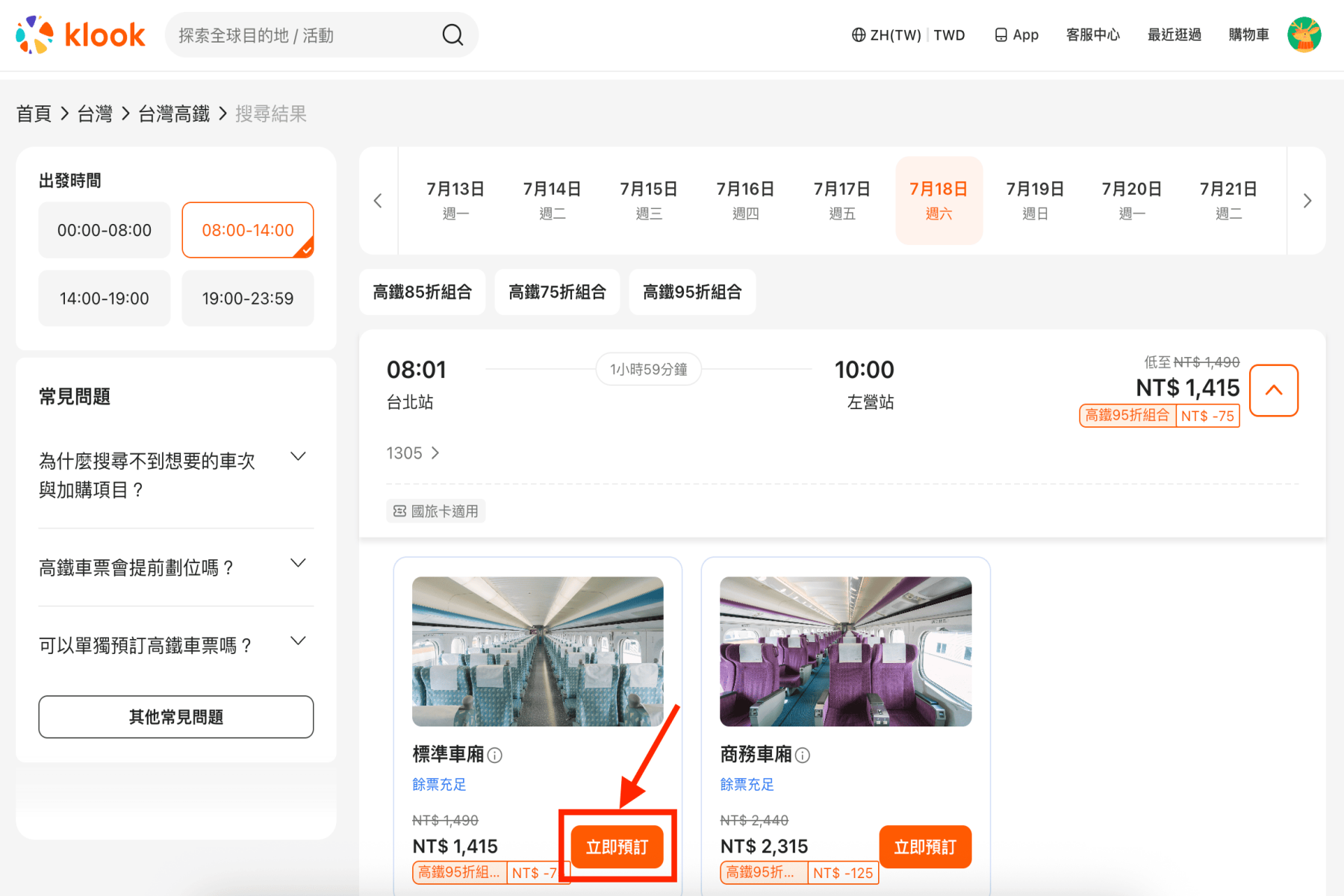Open the user profile avatar

coord(1304,35)
